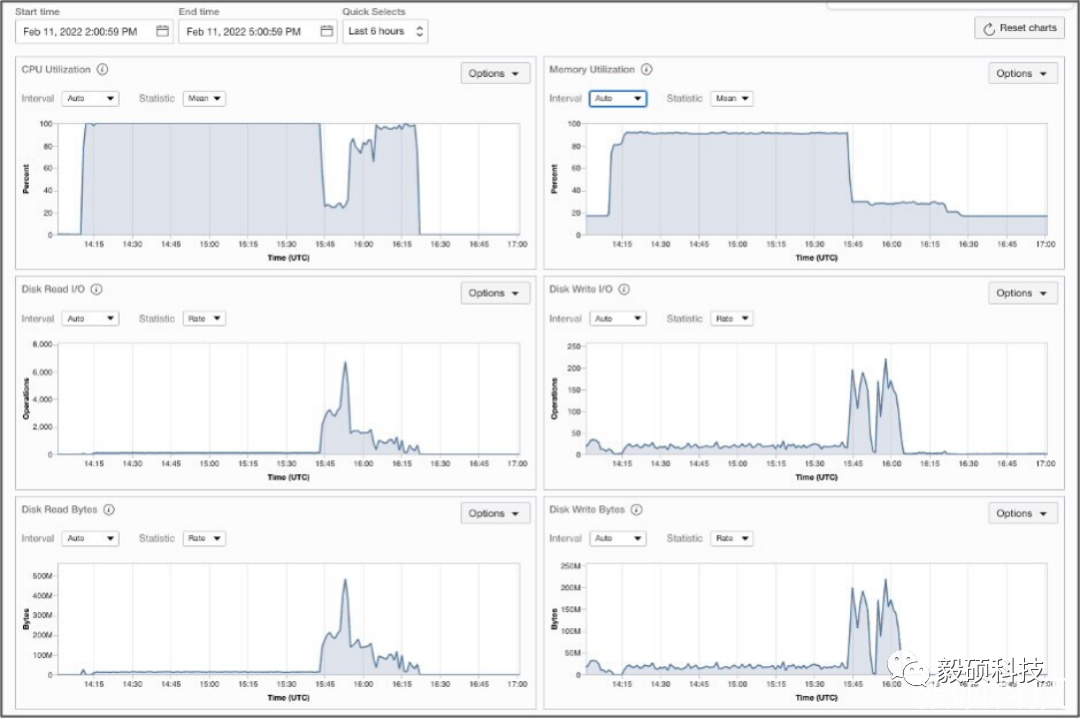This screenshot has width=1080, height=719.
Task: Click the 250M axis value in Disk Write Bytes
Action: coord(570,566)
